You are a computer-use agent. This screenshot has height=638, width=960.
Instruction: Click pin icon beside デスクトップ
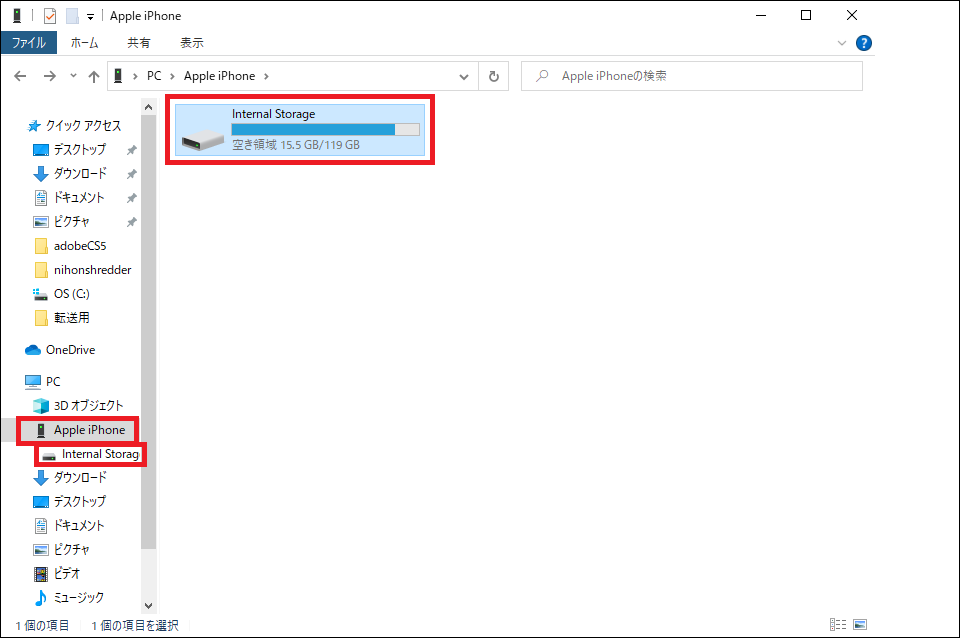coord(131,150)
